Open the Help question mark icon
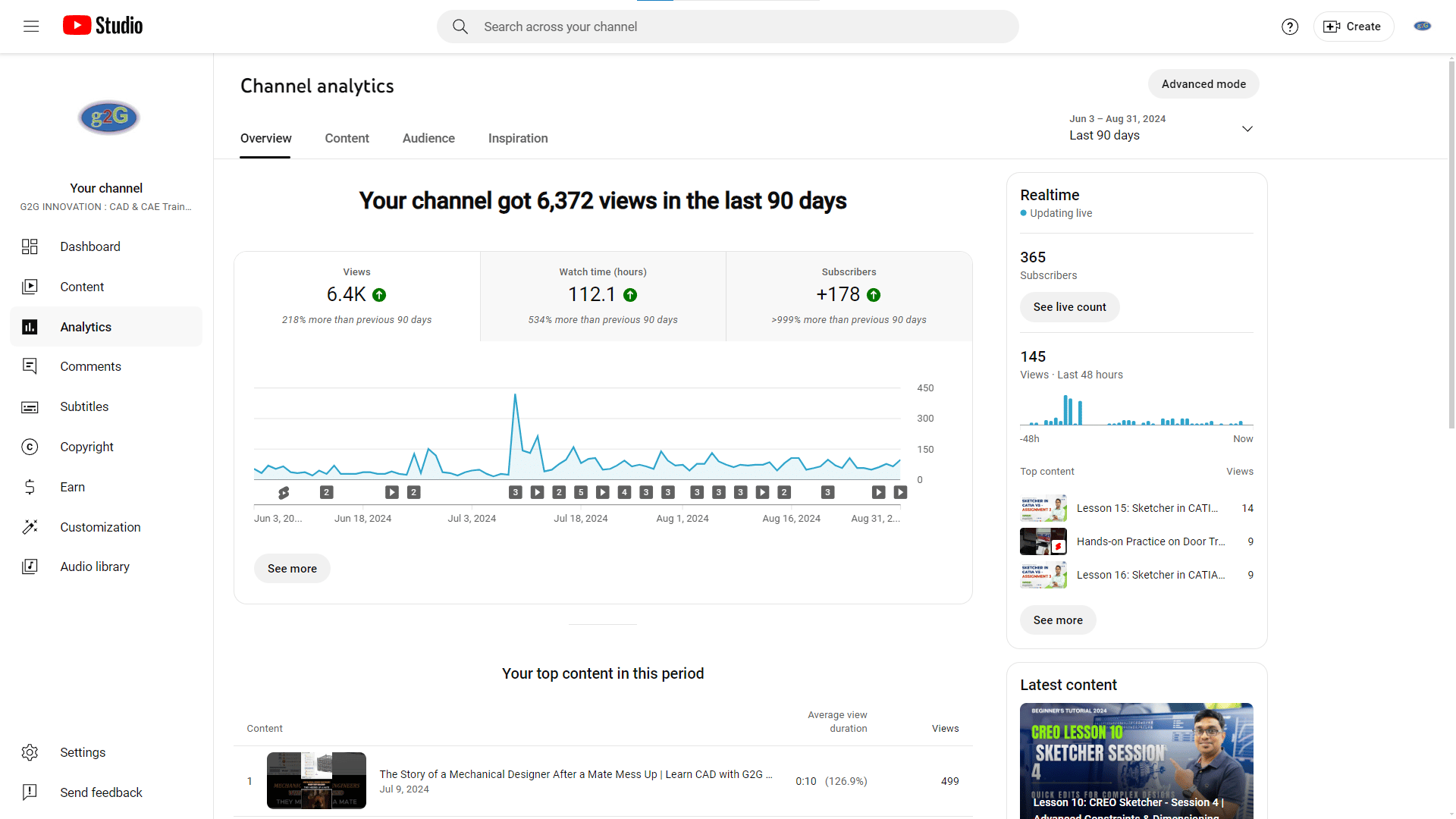The image size is (1456, 819). [x=1290, y=27]
